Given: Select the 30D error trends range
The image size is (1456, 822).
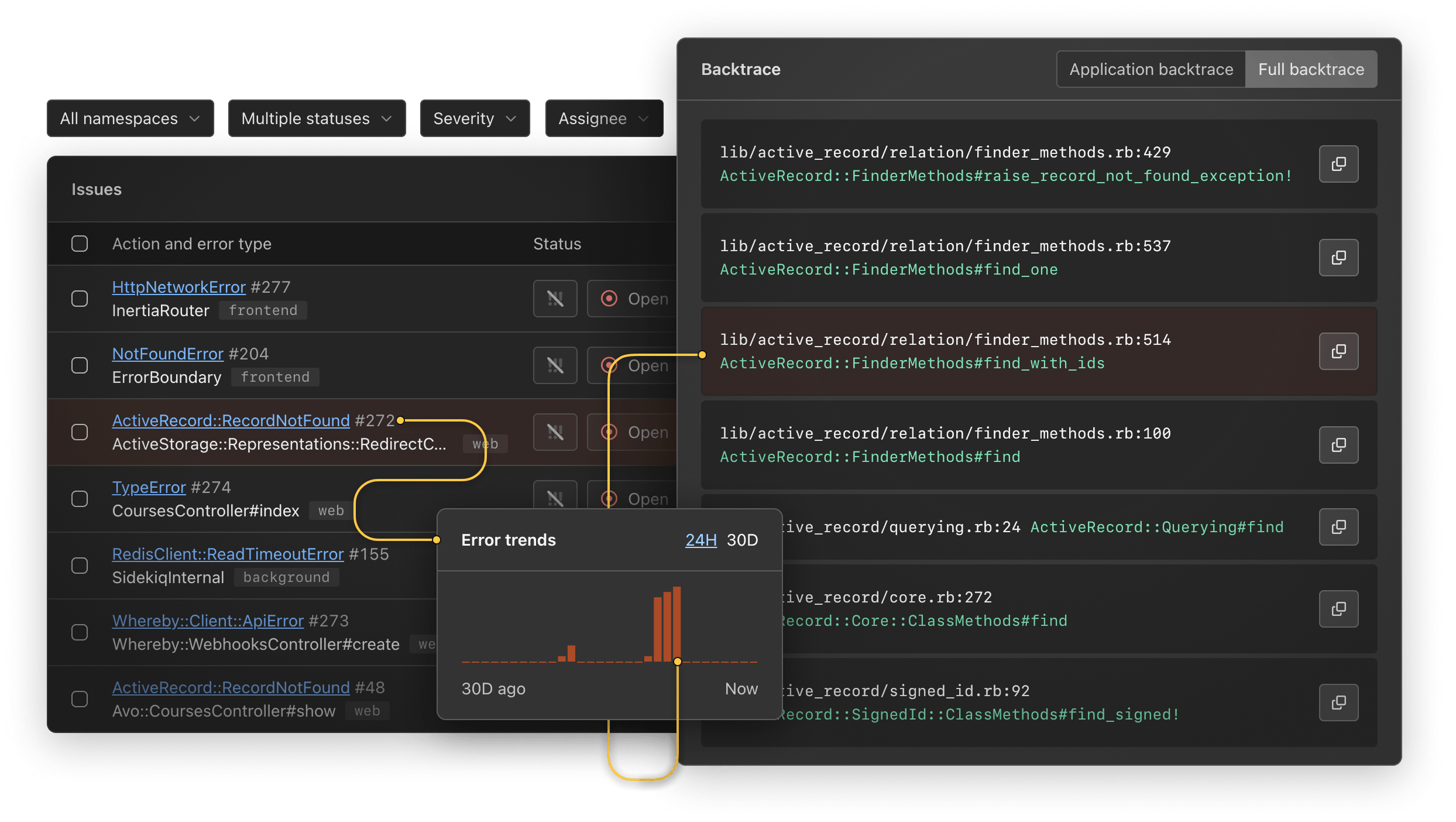Looking at the screenshot, I should pos(742,540).
